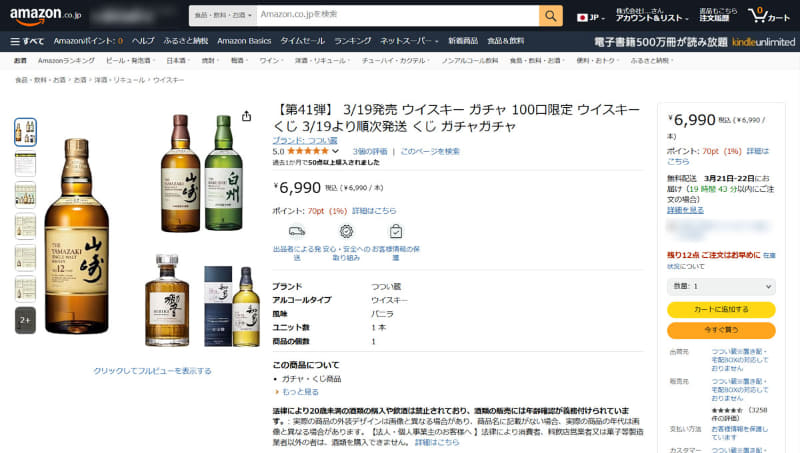Select the second product thumbnail
This screenshot has width=800, height=453.
coord(25,163)
